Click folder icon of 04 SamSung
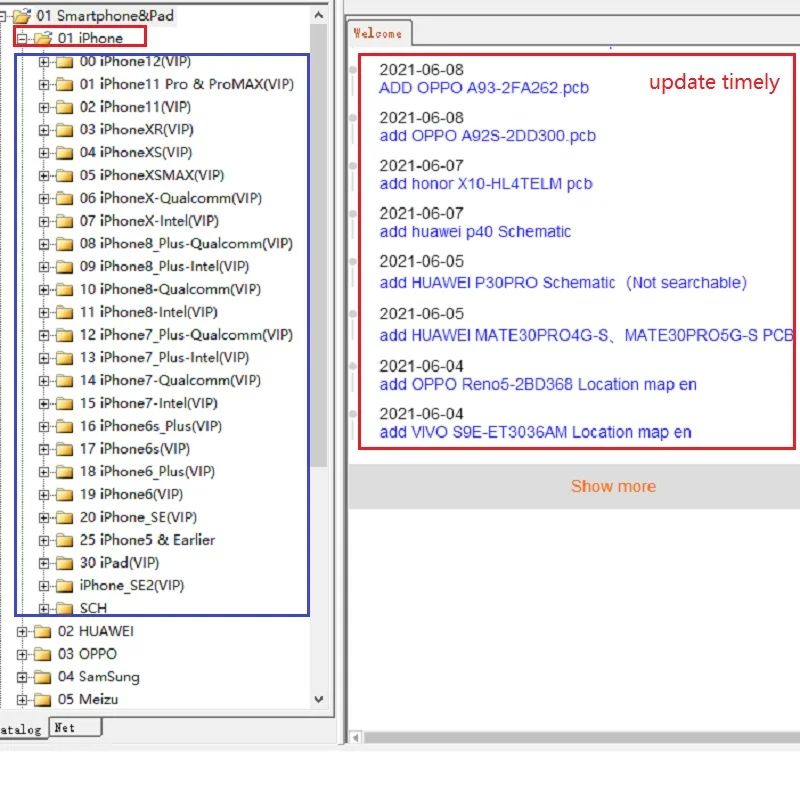Viewport: 800px width, 800px height. tap(42, 678)
